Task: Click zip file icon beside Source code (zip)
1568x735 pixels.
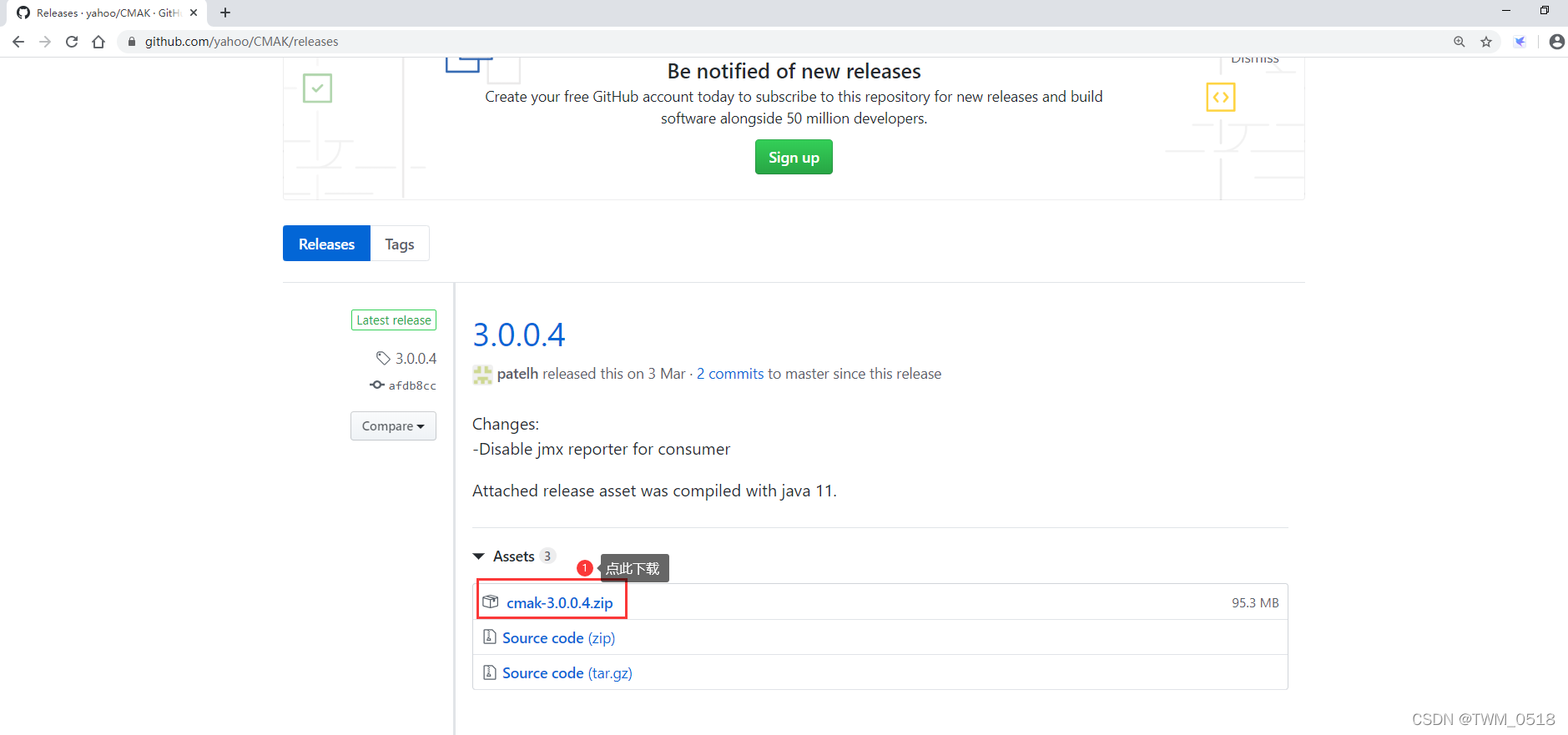Action: coord(490,637)
